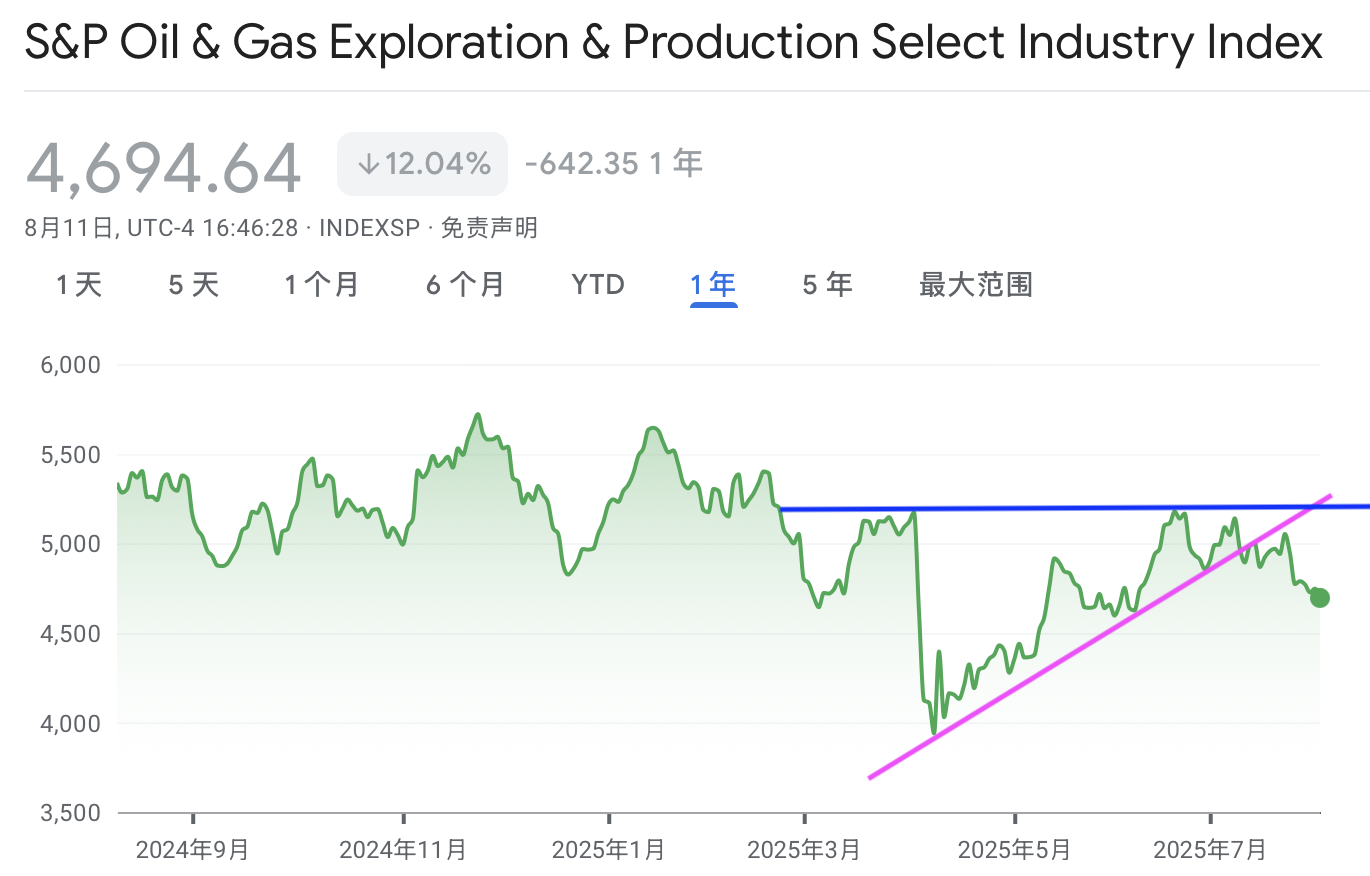The width and height of the screenshot is (1370, 876).
Task: Click the 2025年7月 axis label
Action: [1210, 851]
